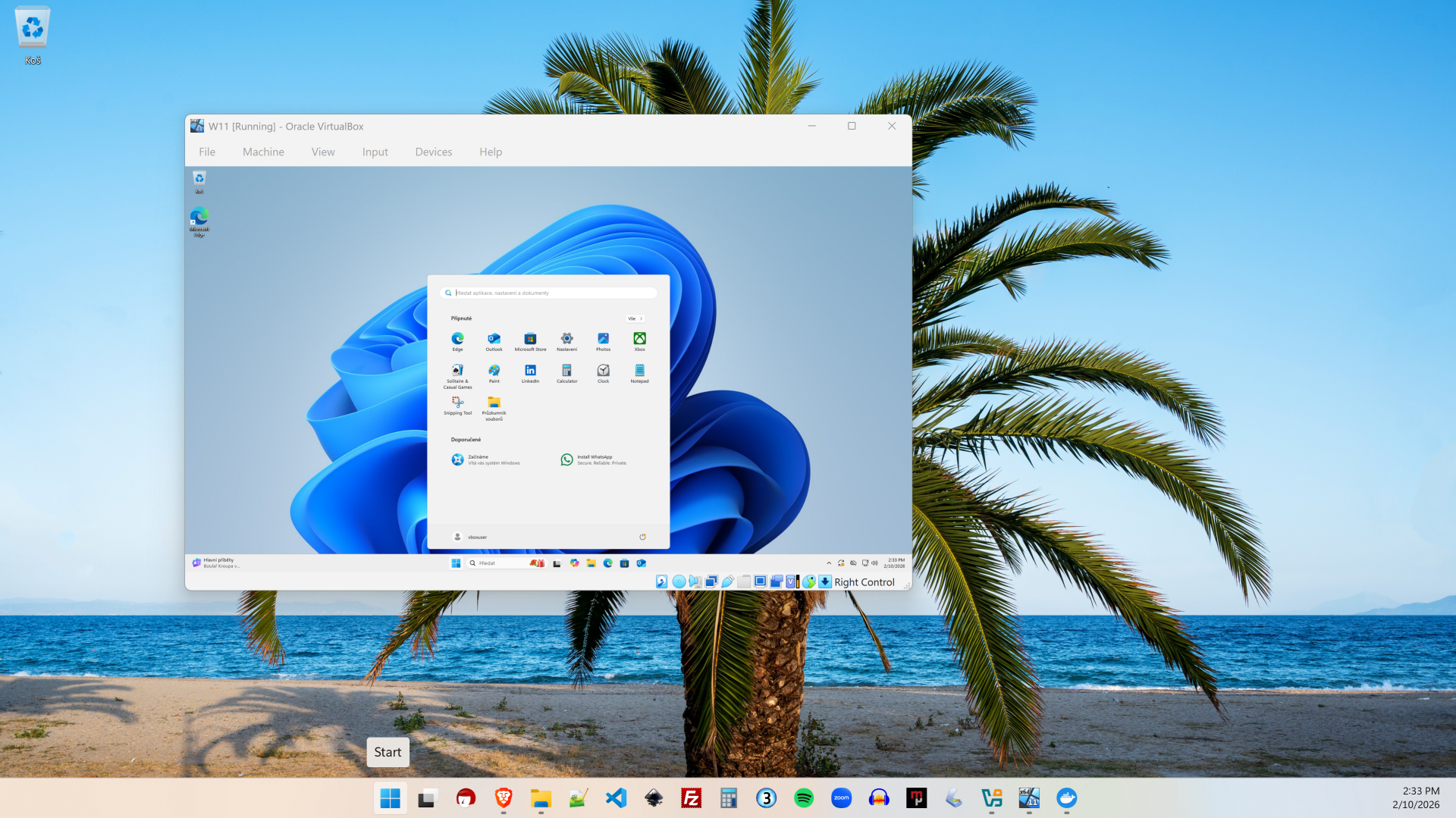
Task: Open the Clock app from pinned apps
Action: click(x=603, y=371)
